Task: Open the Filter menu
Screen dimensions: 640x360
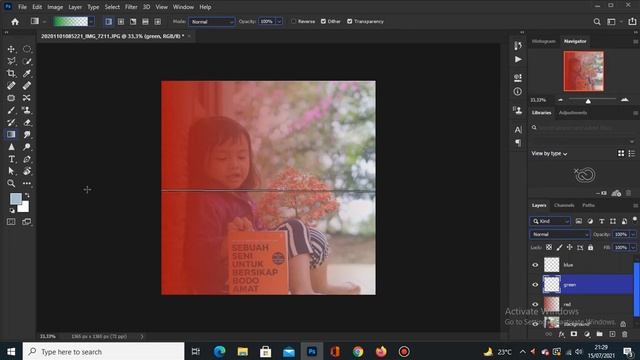Action: [131, 7]
